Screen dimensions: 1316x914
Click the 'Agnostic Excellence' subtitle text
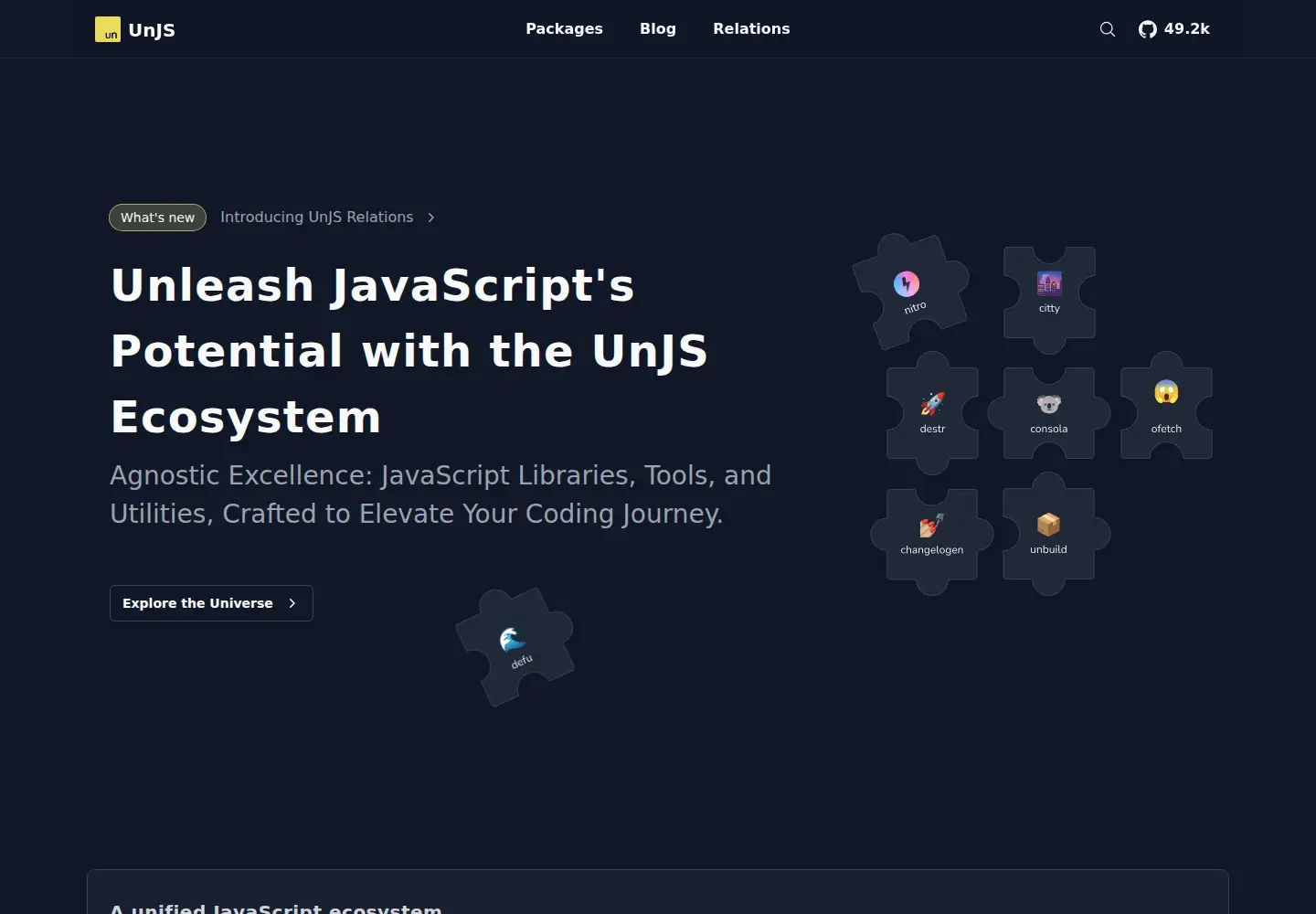(440, 494)
